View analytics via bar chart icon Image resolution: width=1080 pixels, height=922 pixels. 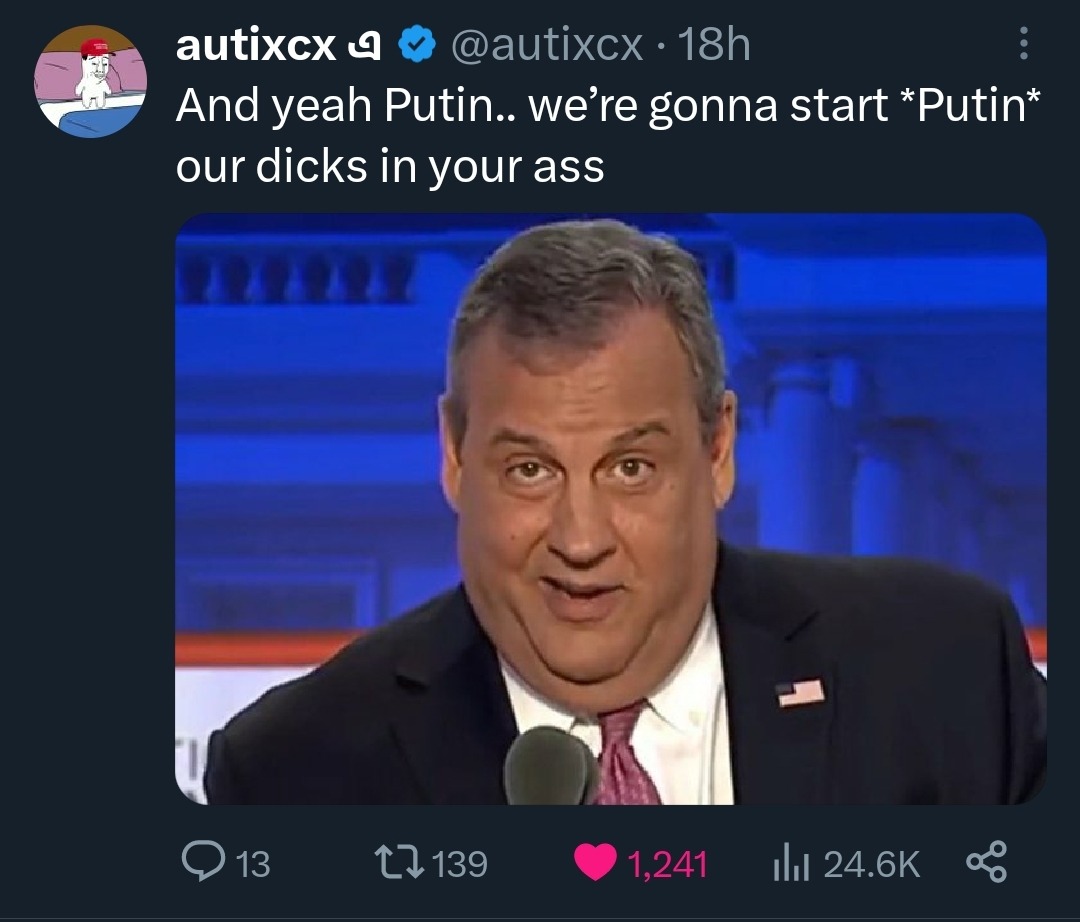[790, 863]
